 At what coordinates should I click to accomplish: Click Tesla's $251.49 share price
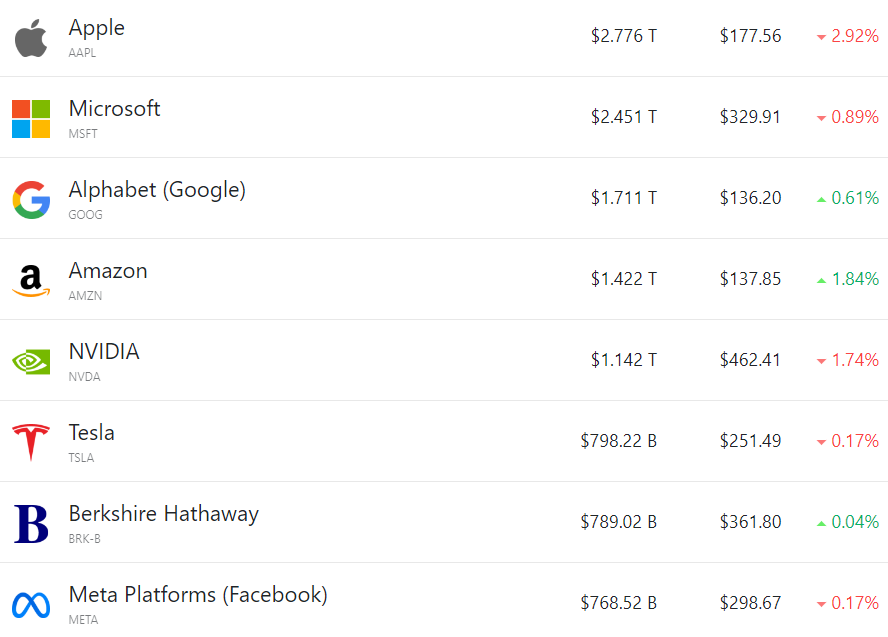[750, 441]
